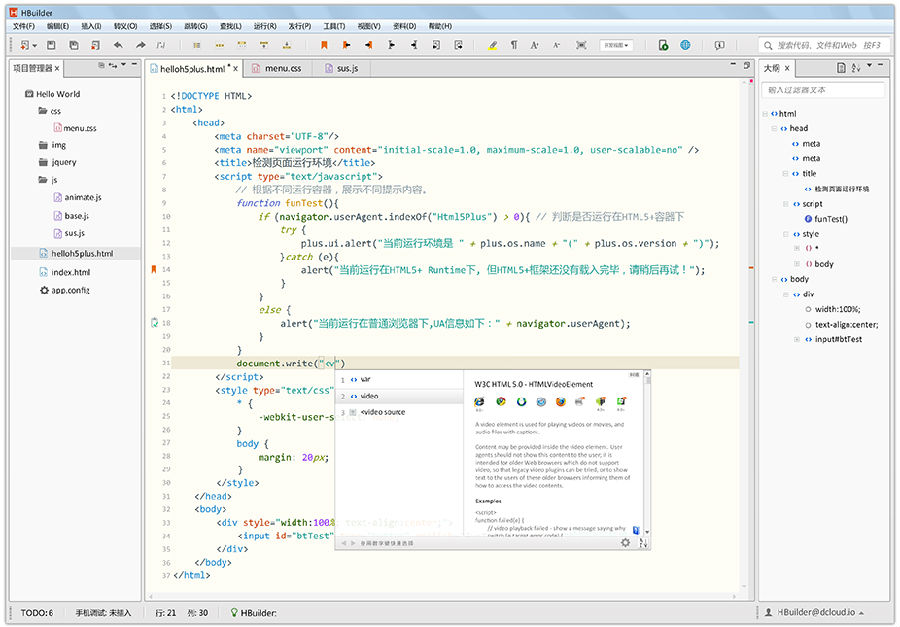The width and height of the screenshot is (900, 627).
Task: Select the jquery folder in project tree
Action: tap(57, 162)
